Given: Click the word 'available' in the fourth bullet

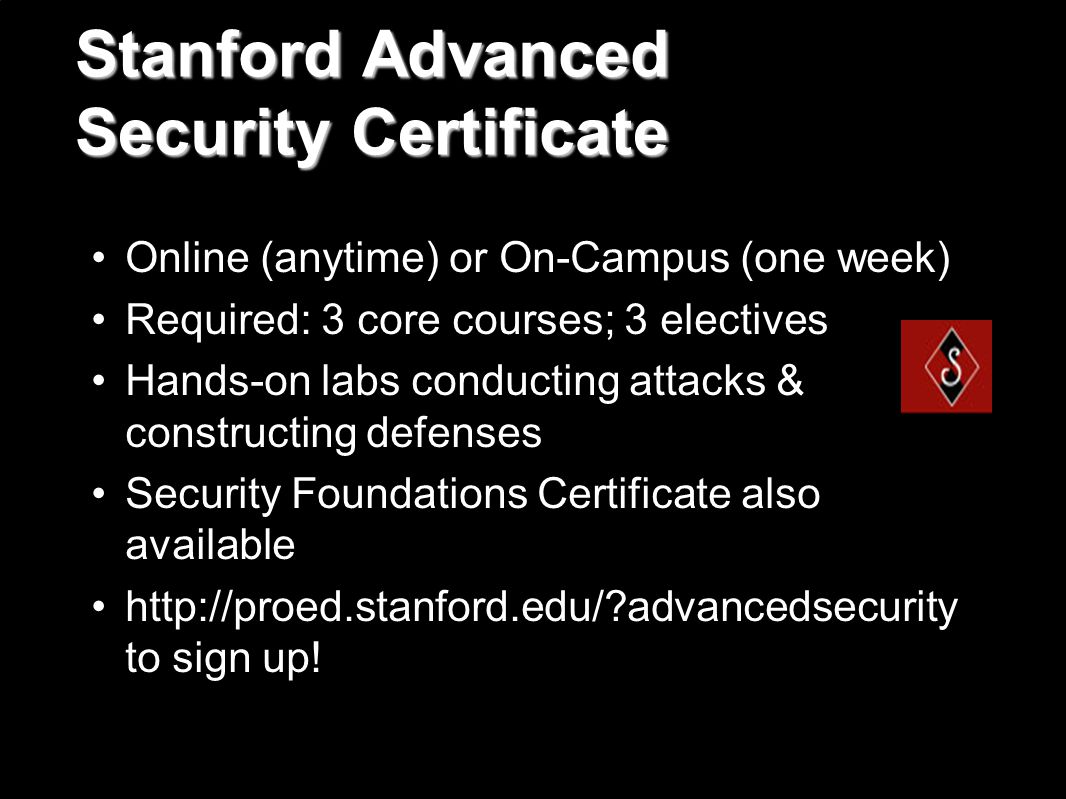Looking at the screenshot, I should (210, 545).
